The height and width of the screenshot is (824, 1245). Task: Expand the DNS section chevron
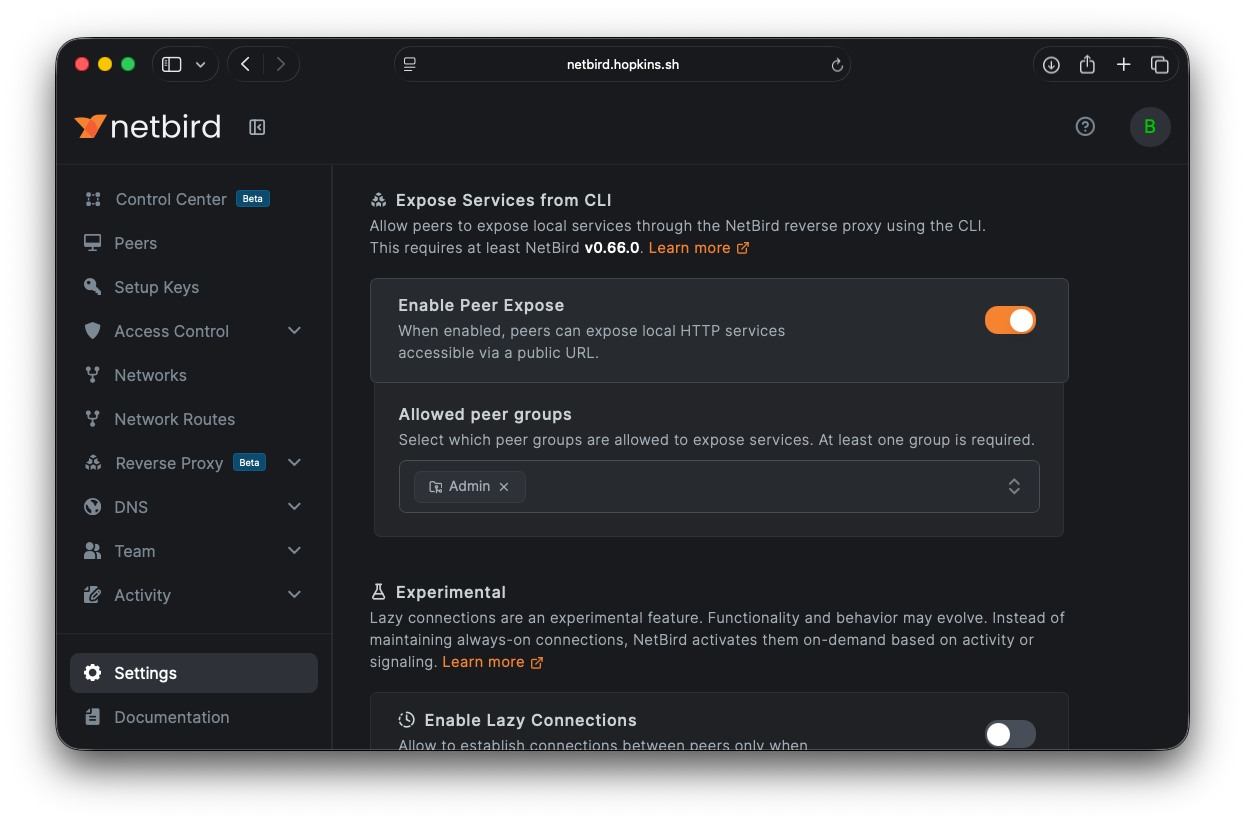tap(294, 506)
